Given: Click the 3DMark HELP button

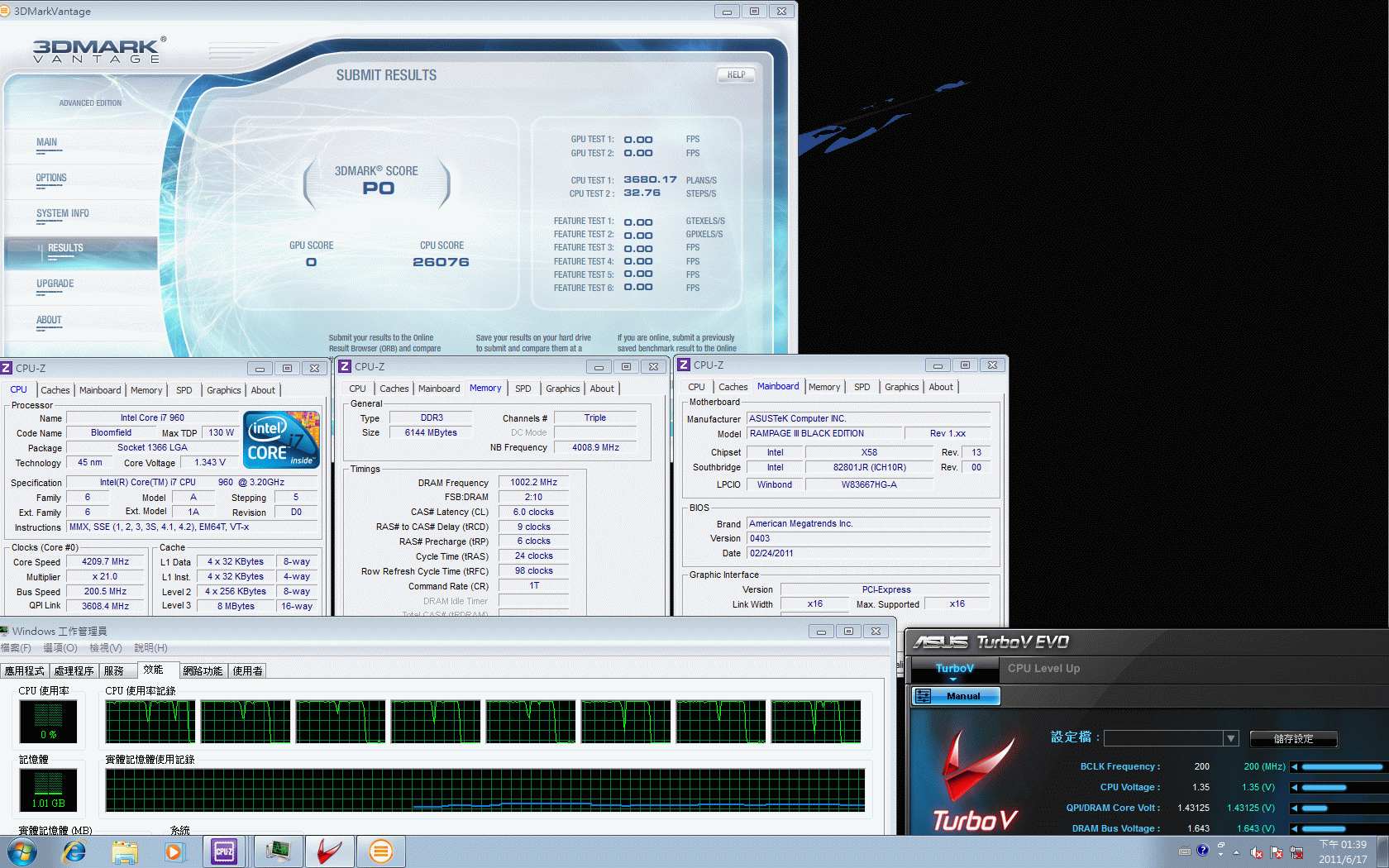Looking at the screenshot, I should point(736,74).
